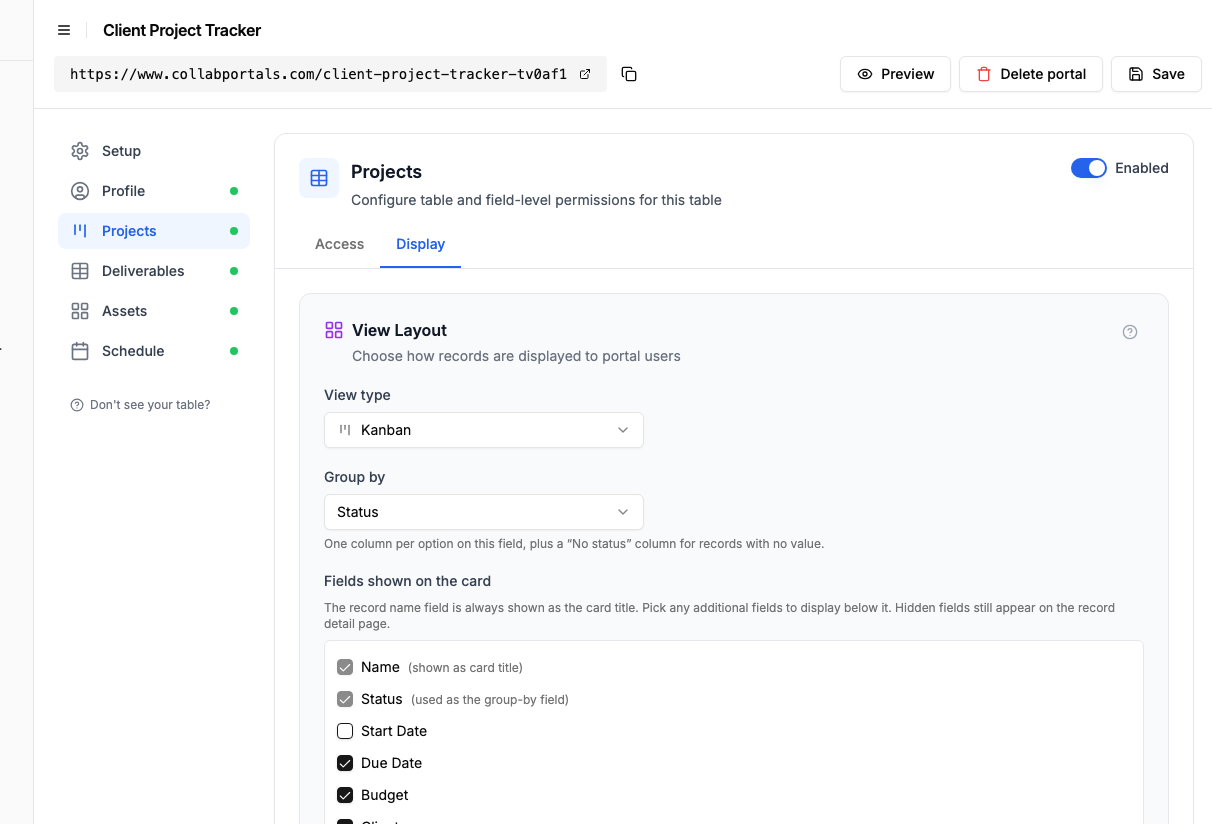Open Schedule in the sidebar
The height and width of the screenshot is (824, 1212).
point(154,351)
